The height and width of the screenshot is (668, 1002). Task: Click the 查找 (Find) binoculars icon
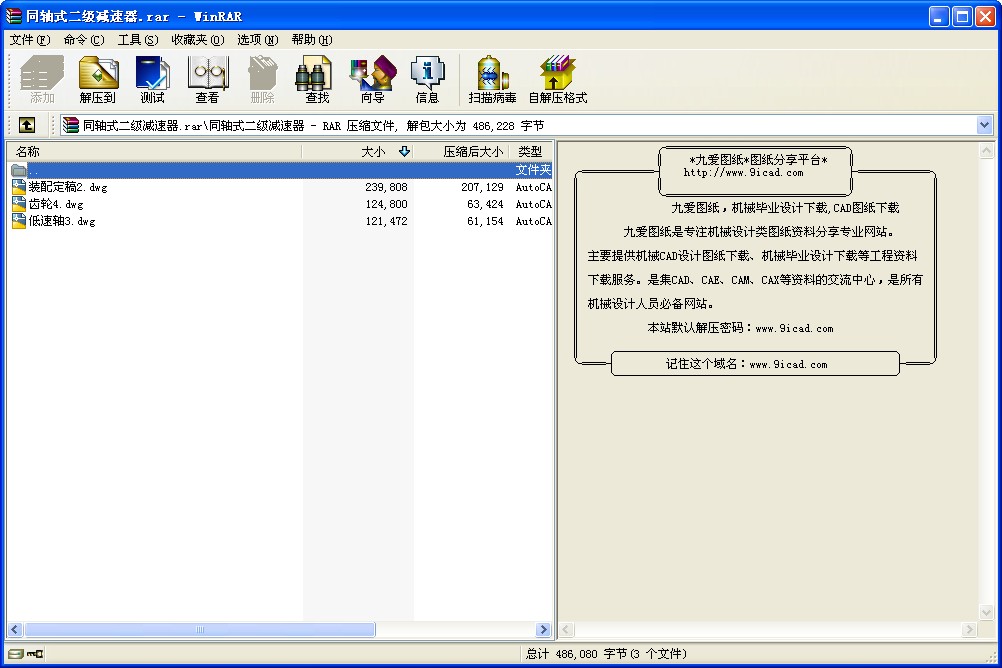(317, 79)
